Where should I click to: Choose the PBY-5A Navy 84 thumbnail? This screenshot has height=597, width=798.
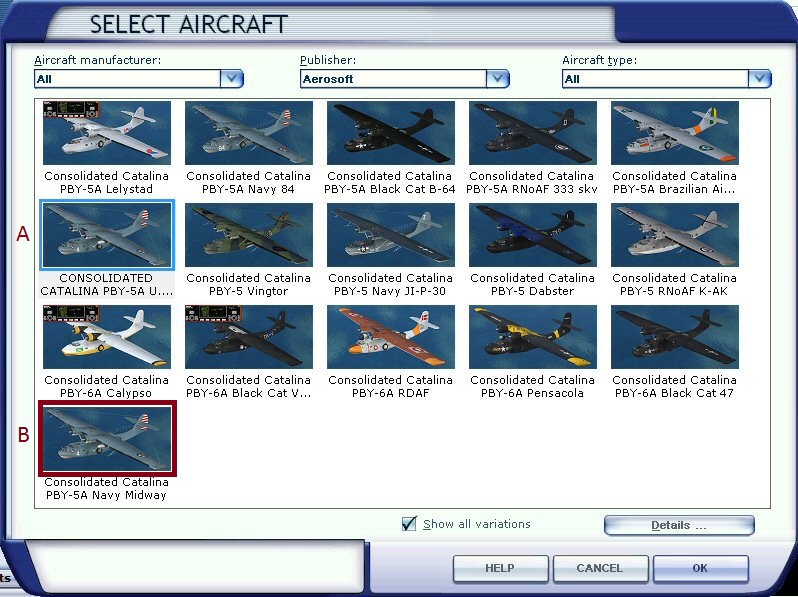[x=249, y=133]
